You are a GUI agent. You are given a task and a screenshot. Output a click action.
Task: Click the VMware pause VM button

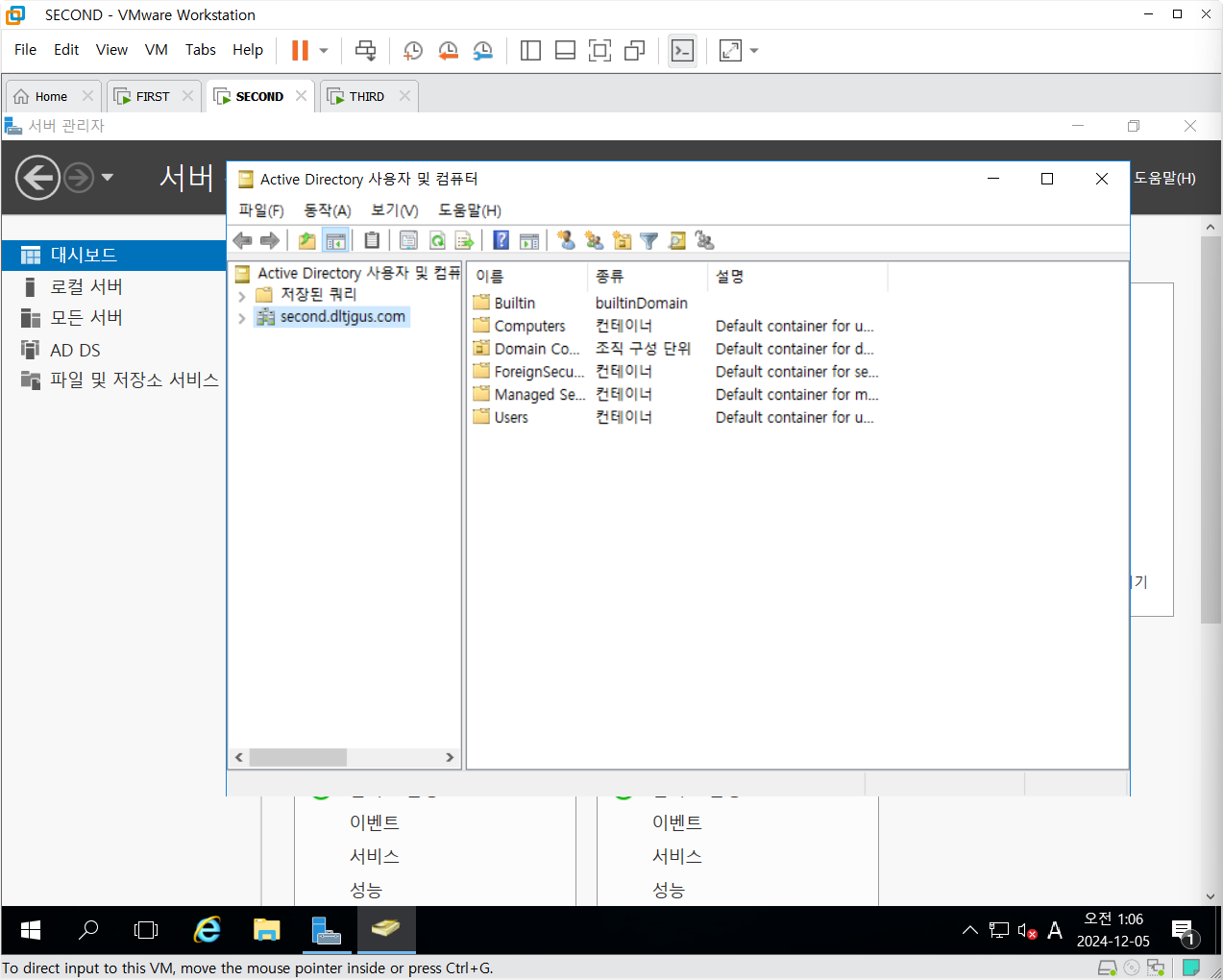click(300, 50)
